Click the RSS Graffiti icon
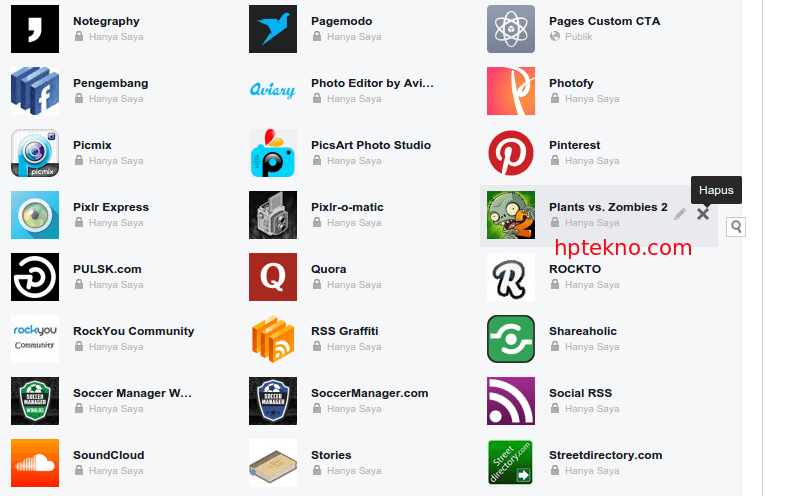The height and width of the screenshot is (496, 805). click(273, 339)
